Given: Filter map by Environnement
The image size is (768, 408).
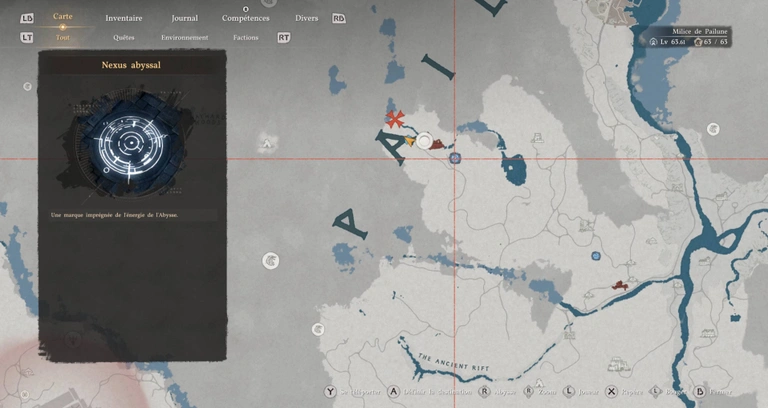Looking at the screenshot, I should (x=185, y=37).
